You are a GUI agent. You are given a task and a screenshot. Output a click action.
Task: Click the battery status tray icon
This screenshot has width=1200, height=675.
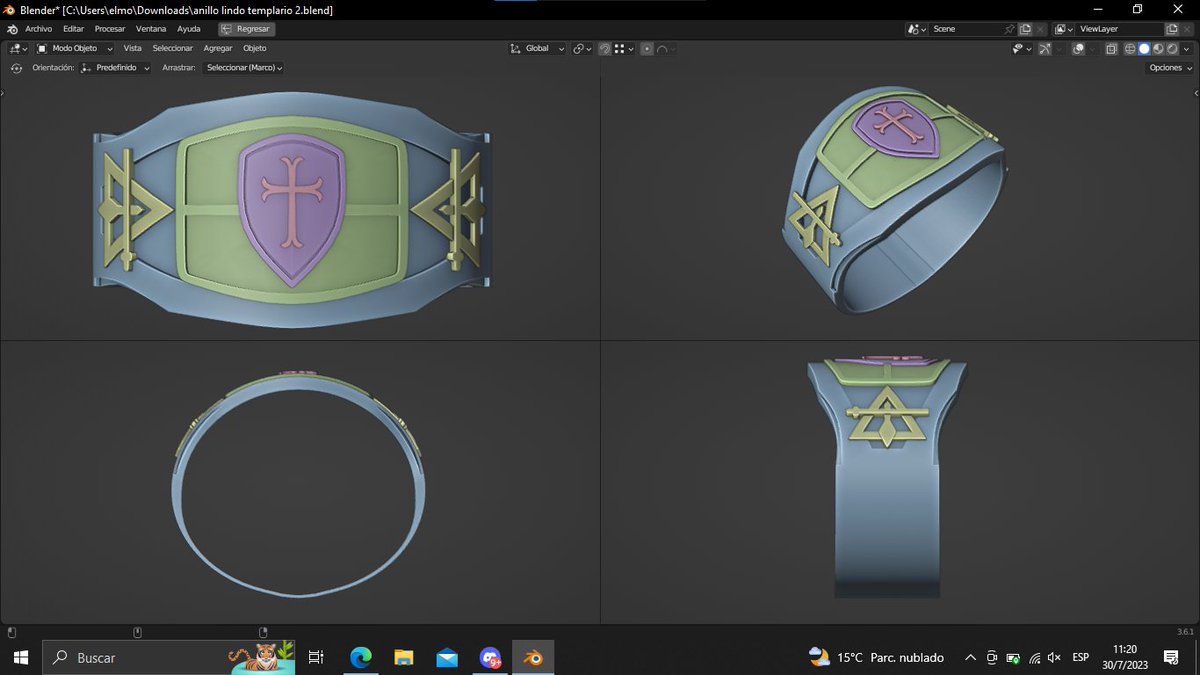point(1013,657)
